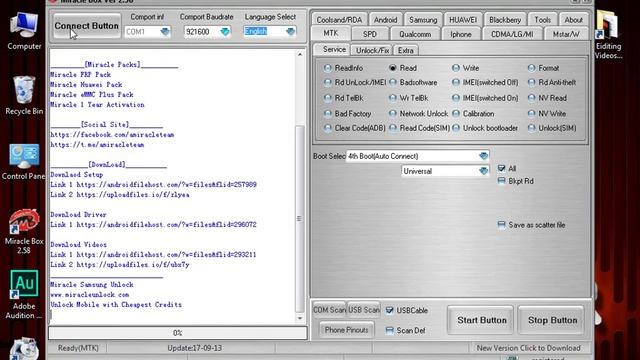The height and width of the screenshot is (360, 640).
Task: Click the Start Button
Action: 482,320
